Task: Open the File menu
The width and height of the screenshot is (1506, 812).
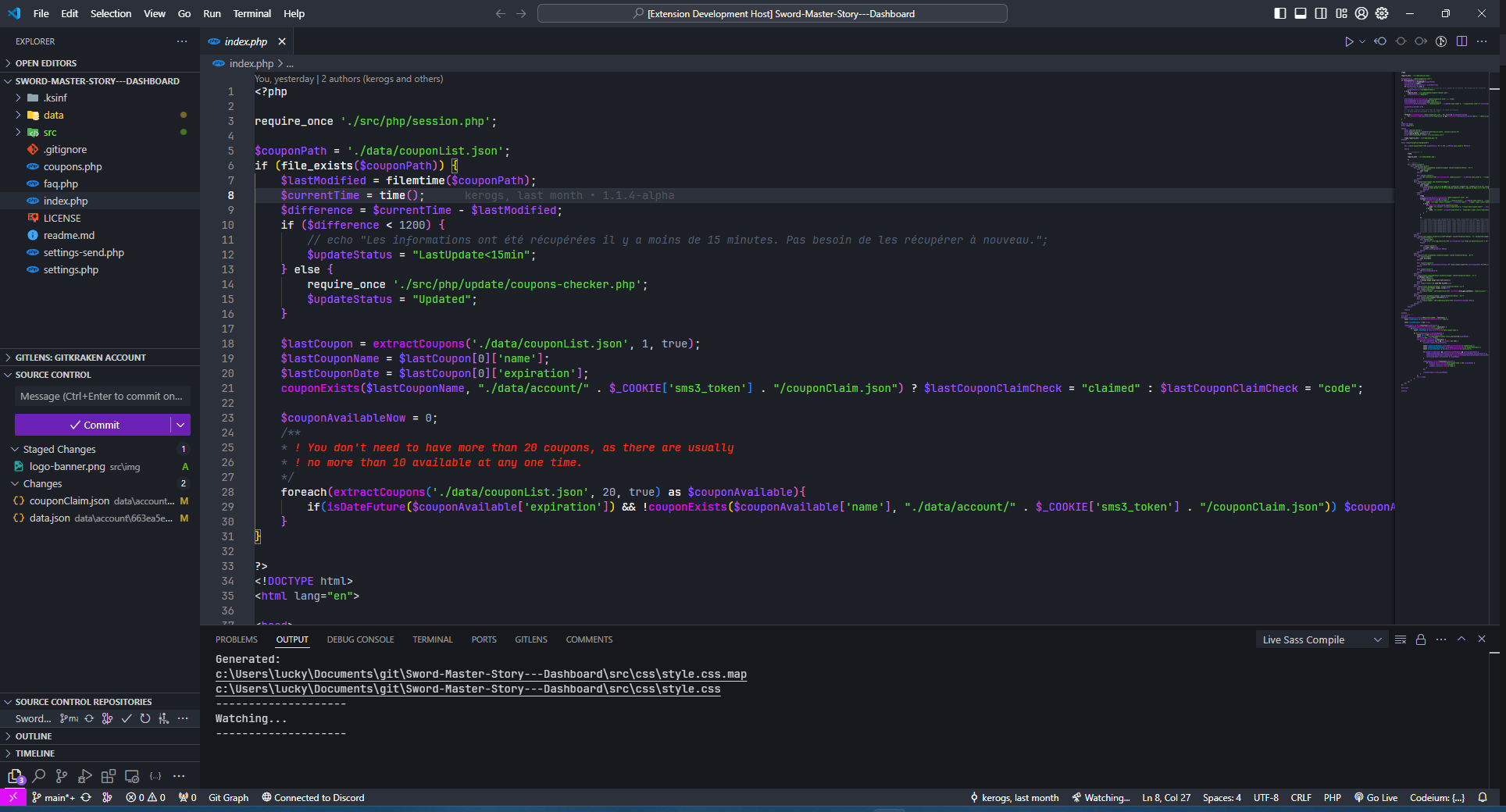Action: pos(41,13)
